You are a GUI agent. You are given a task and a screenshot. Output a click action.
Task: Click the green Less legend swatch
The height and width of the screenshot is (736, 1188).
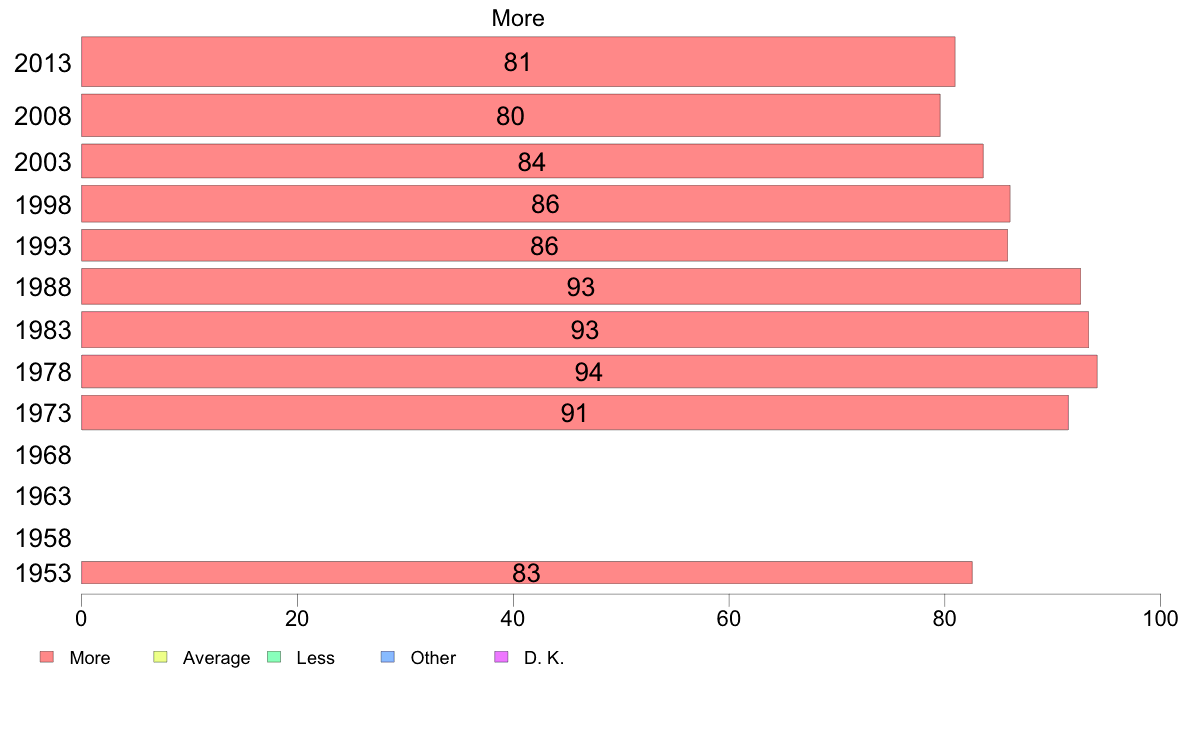click(274, 657)
